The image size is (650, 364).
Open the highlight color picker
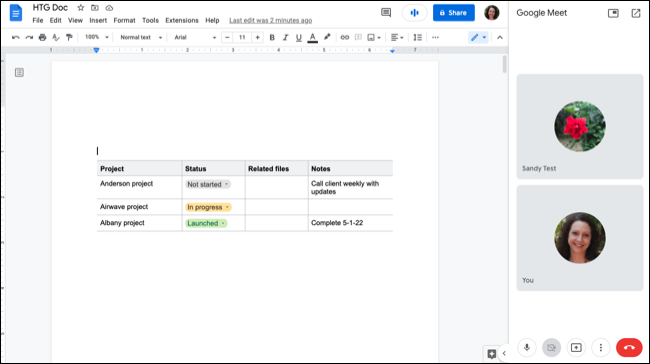click(x=327, y=37)
